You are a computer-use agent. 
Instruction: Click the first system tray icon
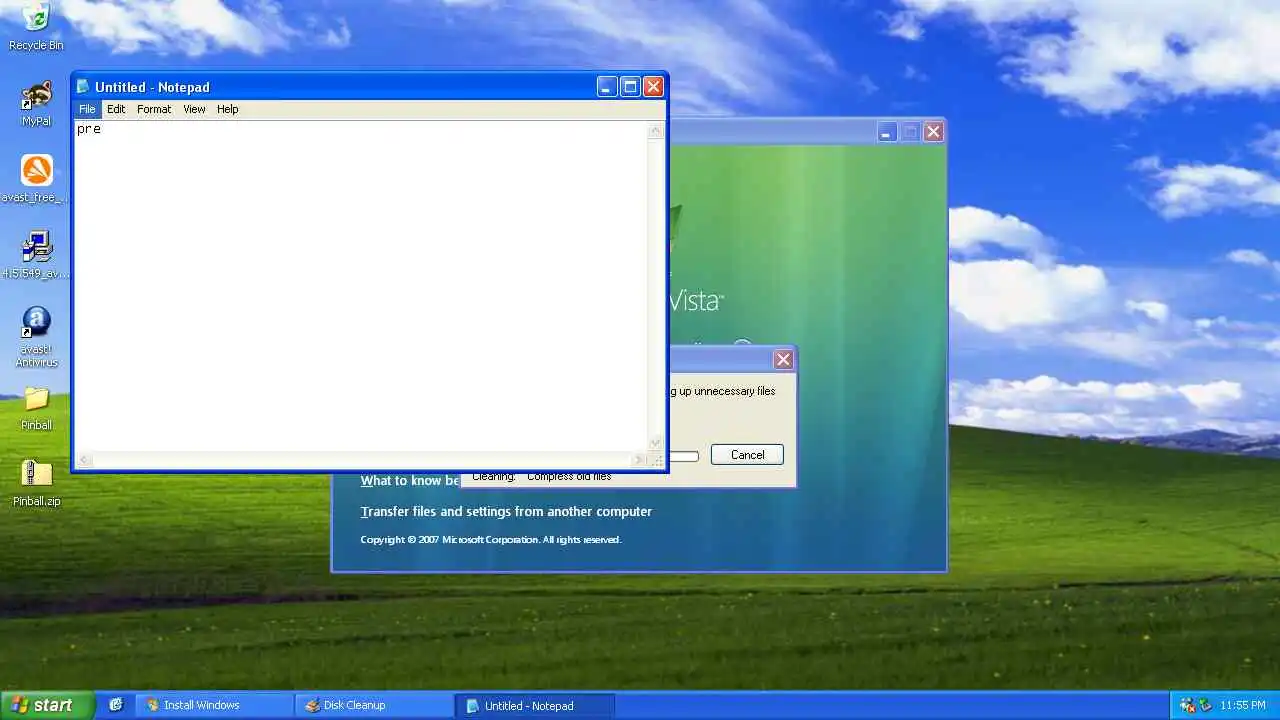(1187, 705)
